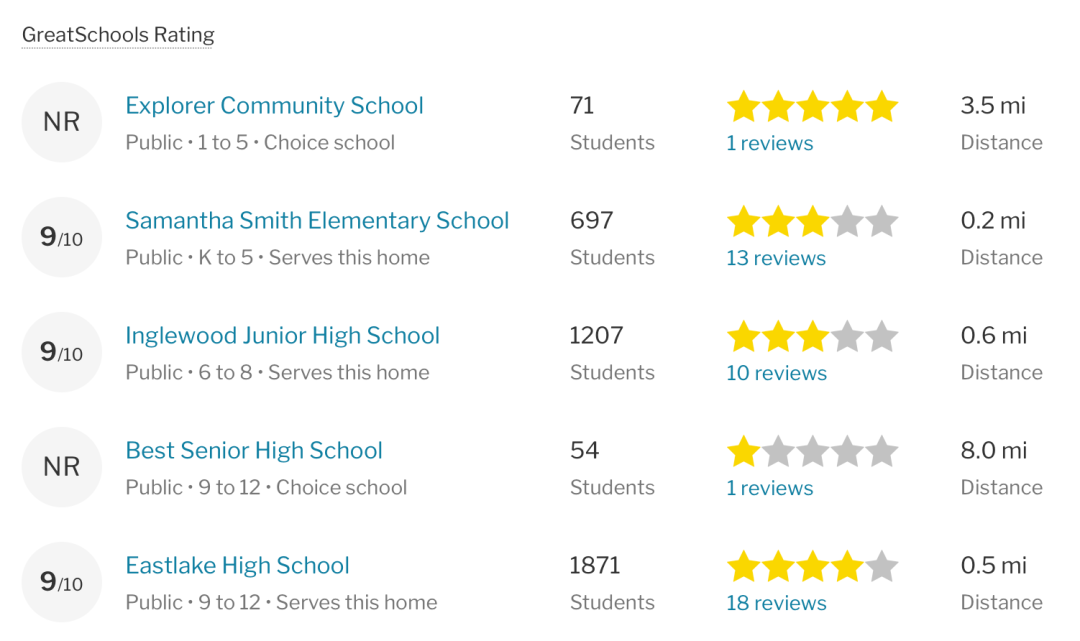This screenshot has height=641, width=1080.
Task: View the 10 reviews link
Action: (776, 373)
